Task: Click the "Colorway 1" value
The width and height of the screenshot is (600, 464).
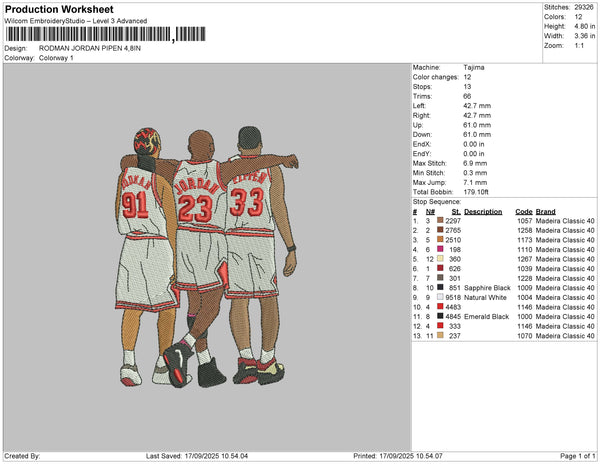Action: pos(56,58)
